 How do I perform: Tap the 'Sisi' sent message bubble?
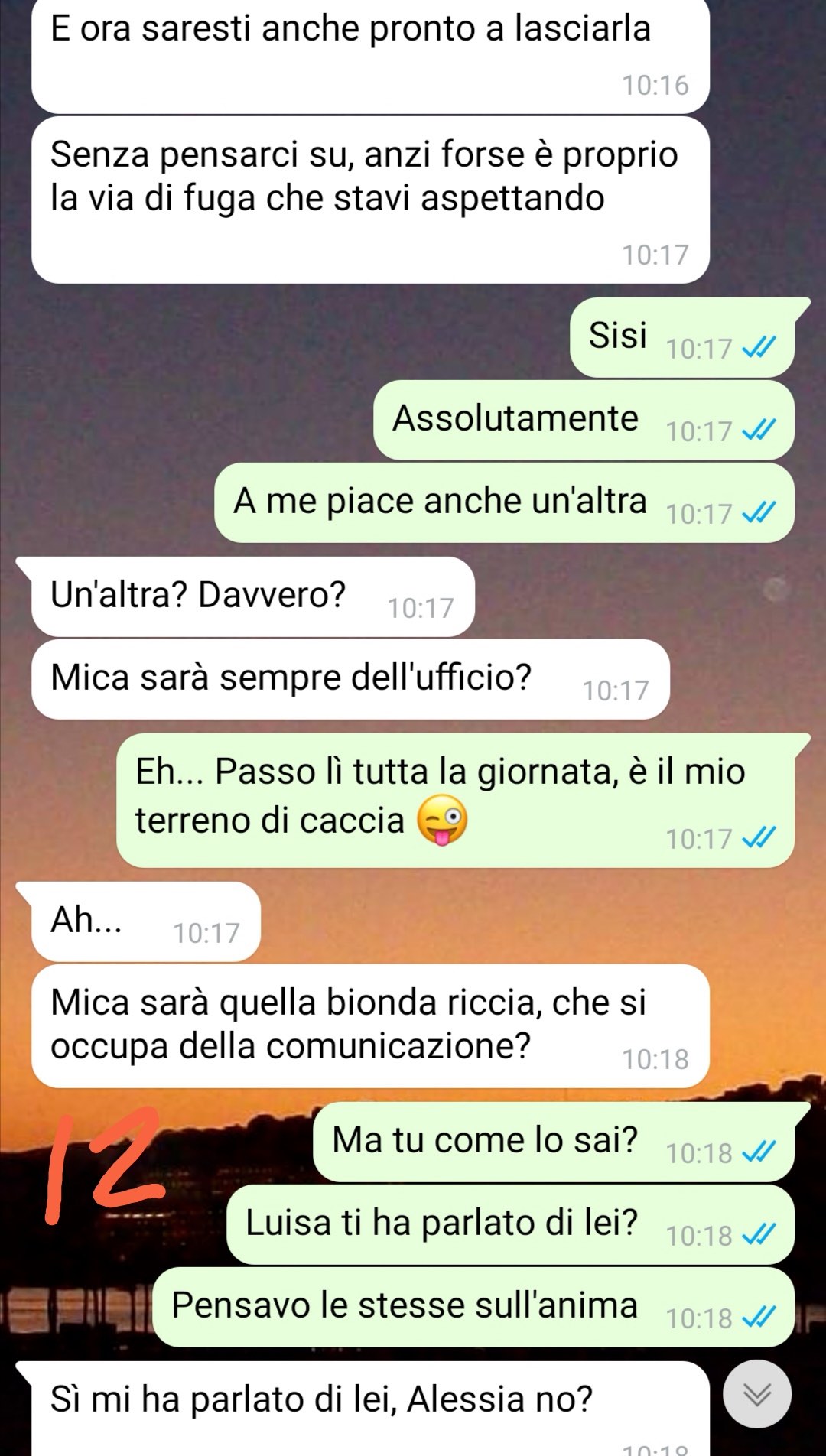click(682, 337)
